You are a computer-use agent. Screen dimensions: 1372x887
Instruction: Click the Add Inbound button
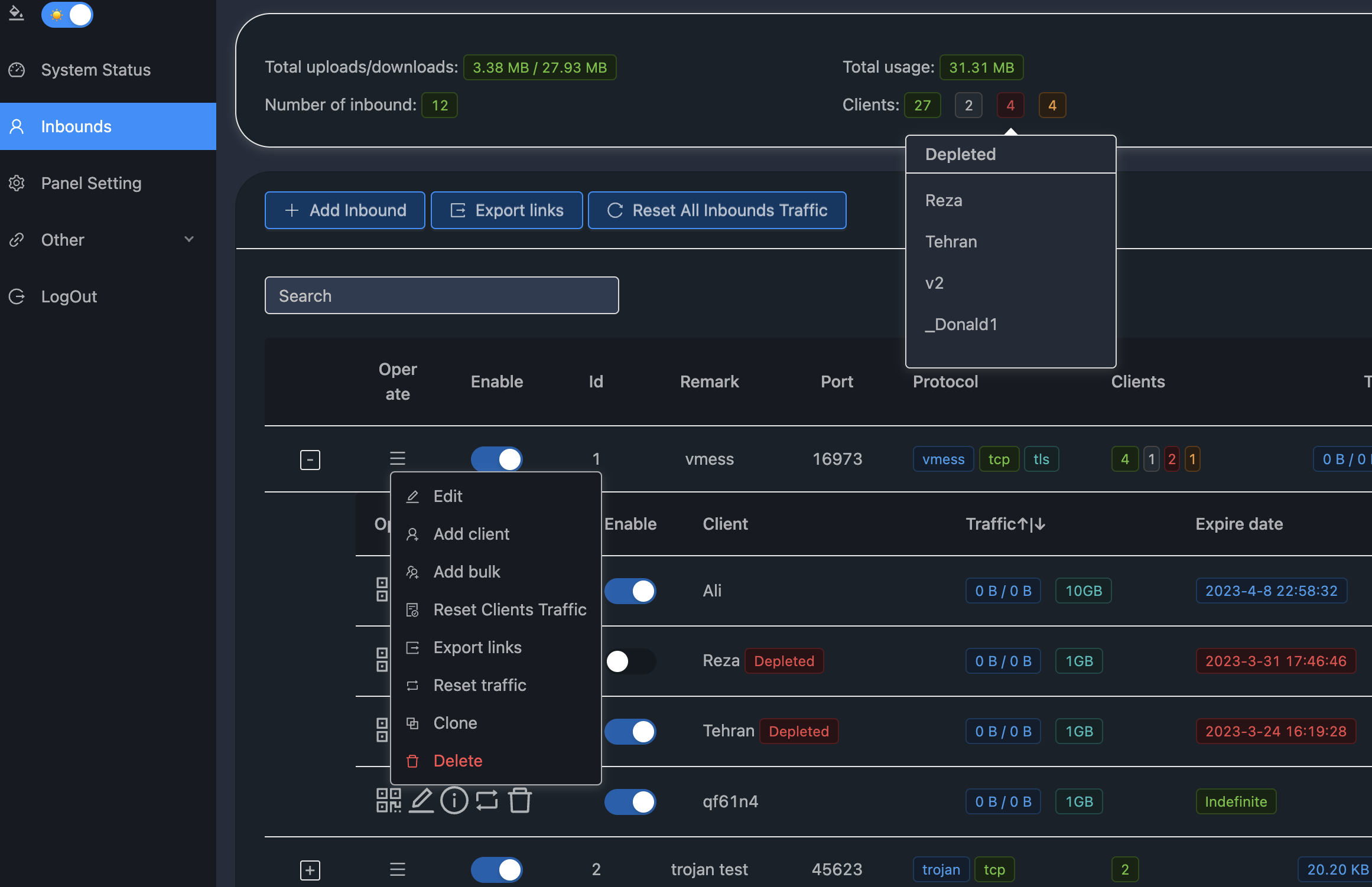click(x=345, y=210)
